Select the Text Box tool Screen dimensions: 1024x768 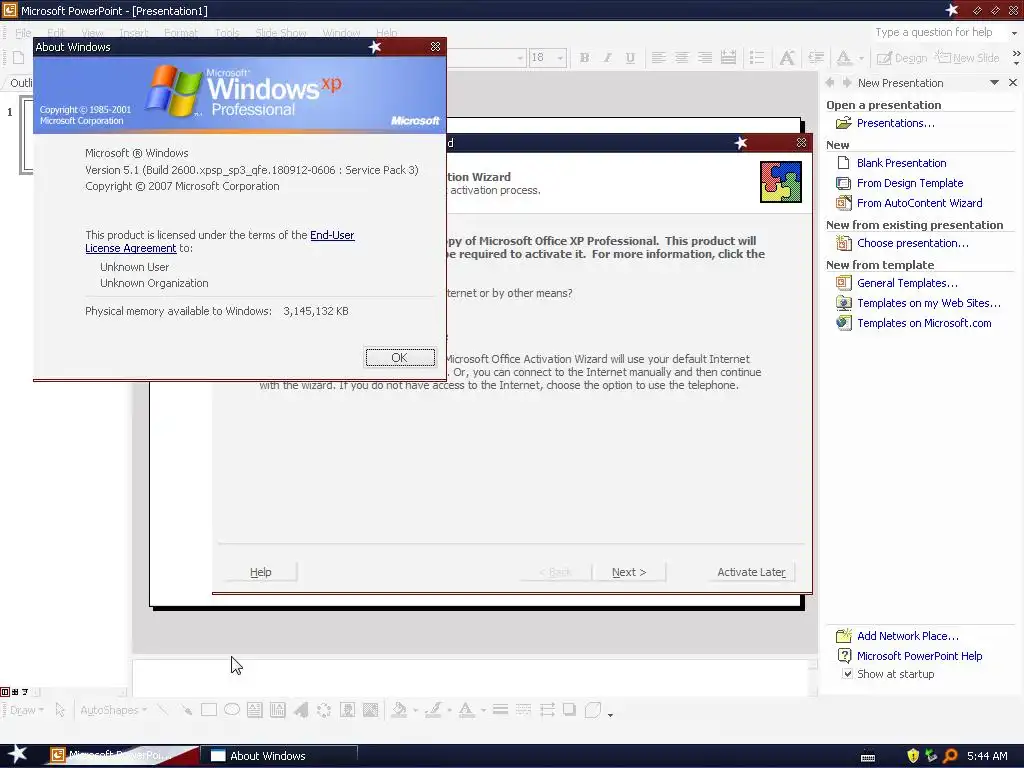tap(255, 710)
